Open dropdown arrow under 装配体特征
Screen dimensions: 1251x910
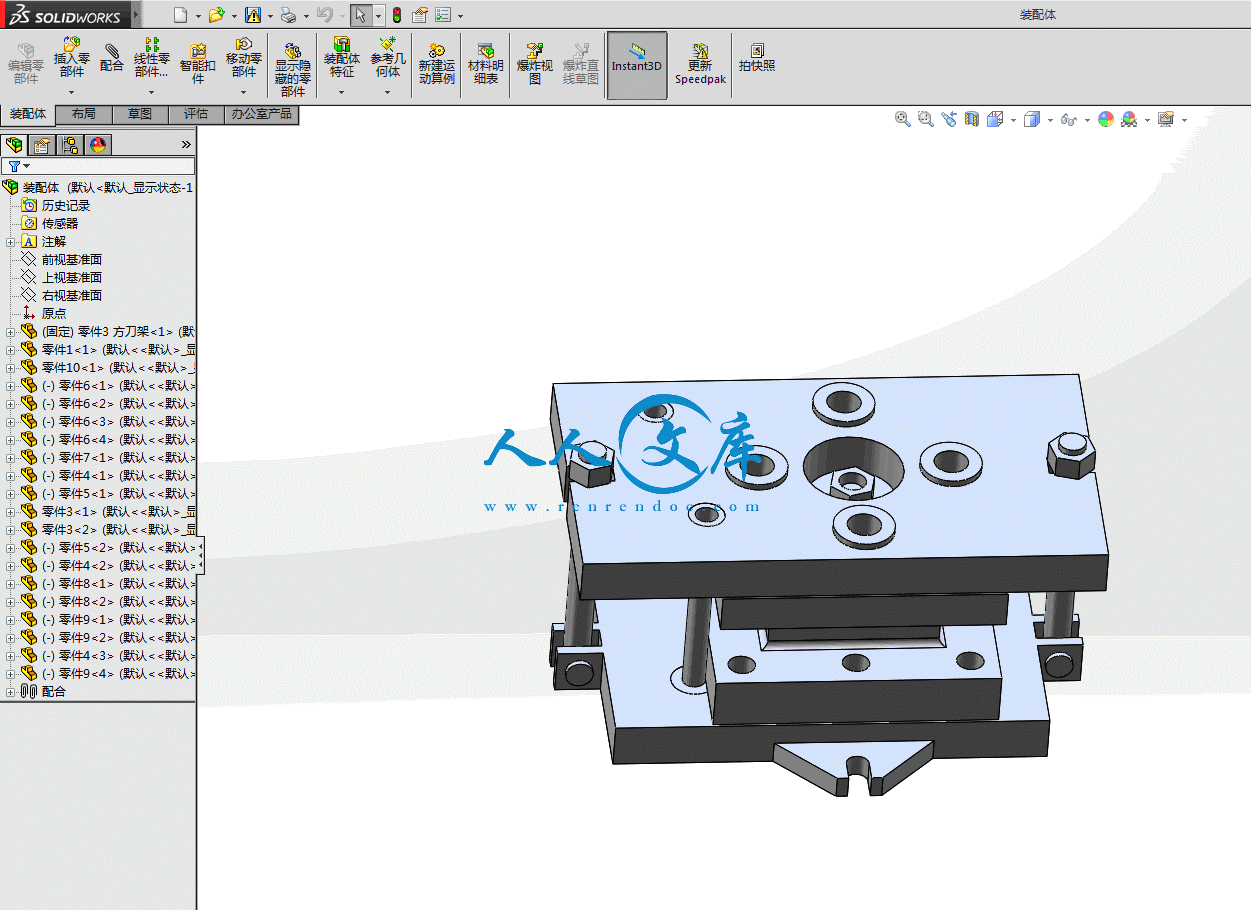[341, 93]
